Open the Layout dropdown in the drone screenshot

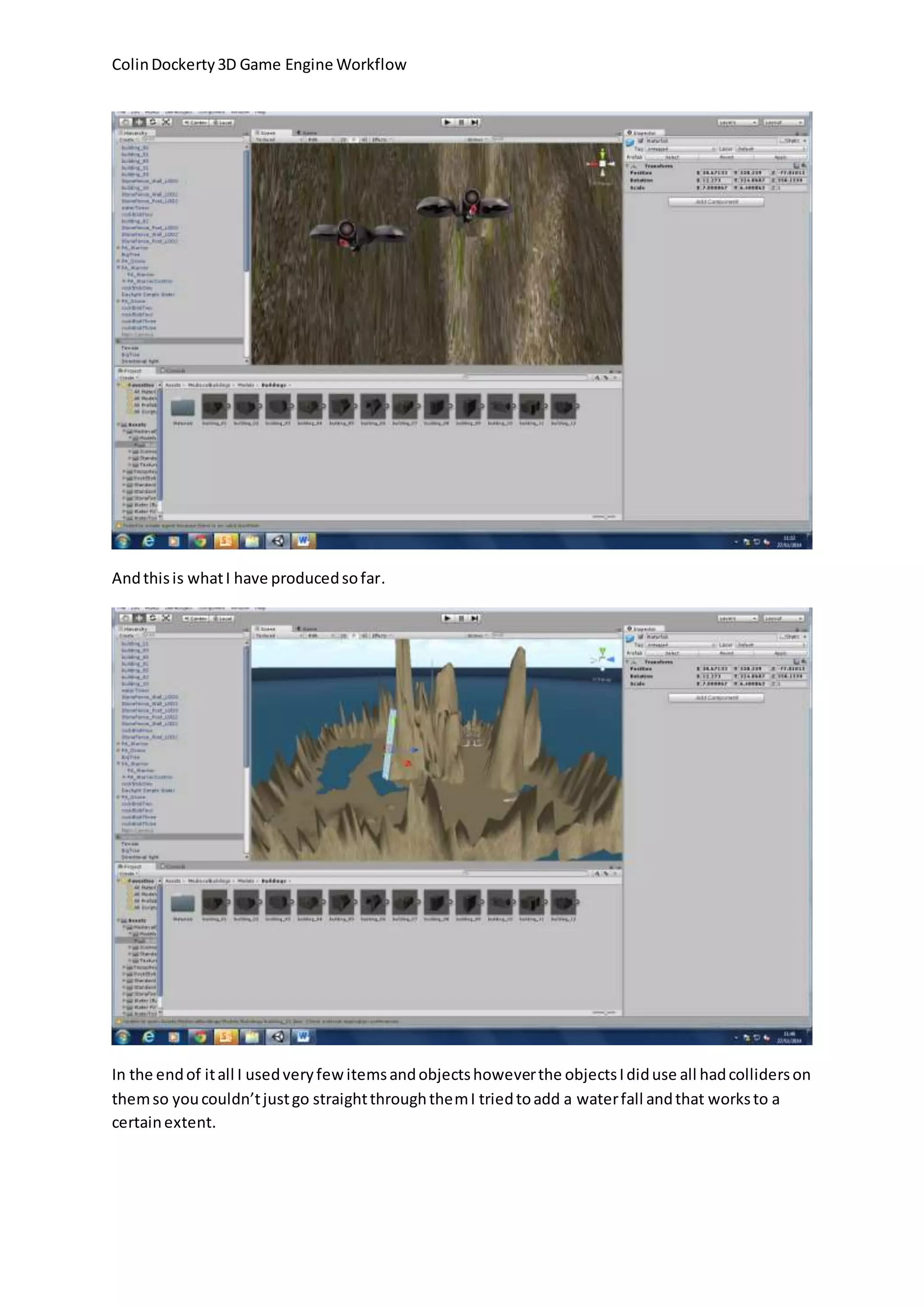(784, 122)
